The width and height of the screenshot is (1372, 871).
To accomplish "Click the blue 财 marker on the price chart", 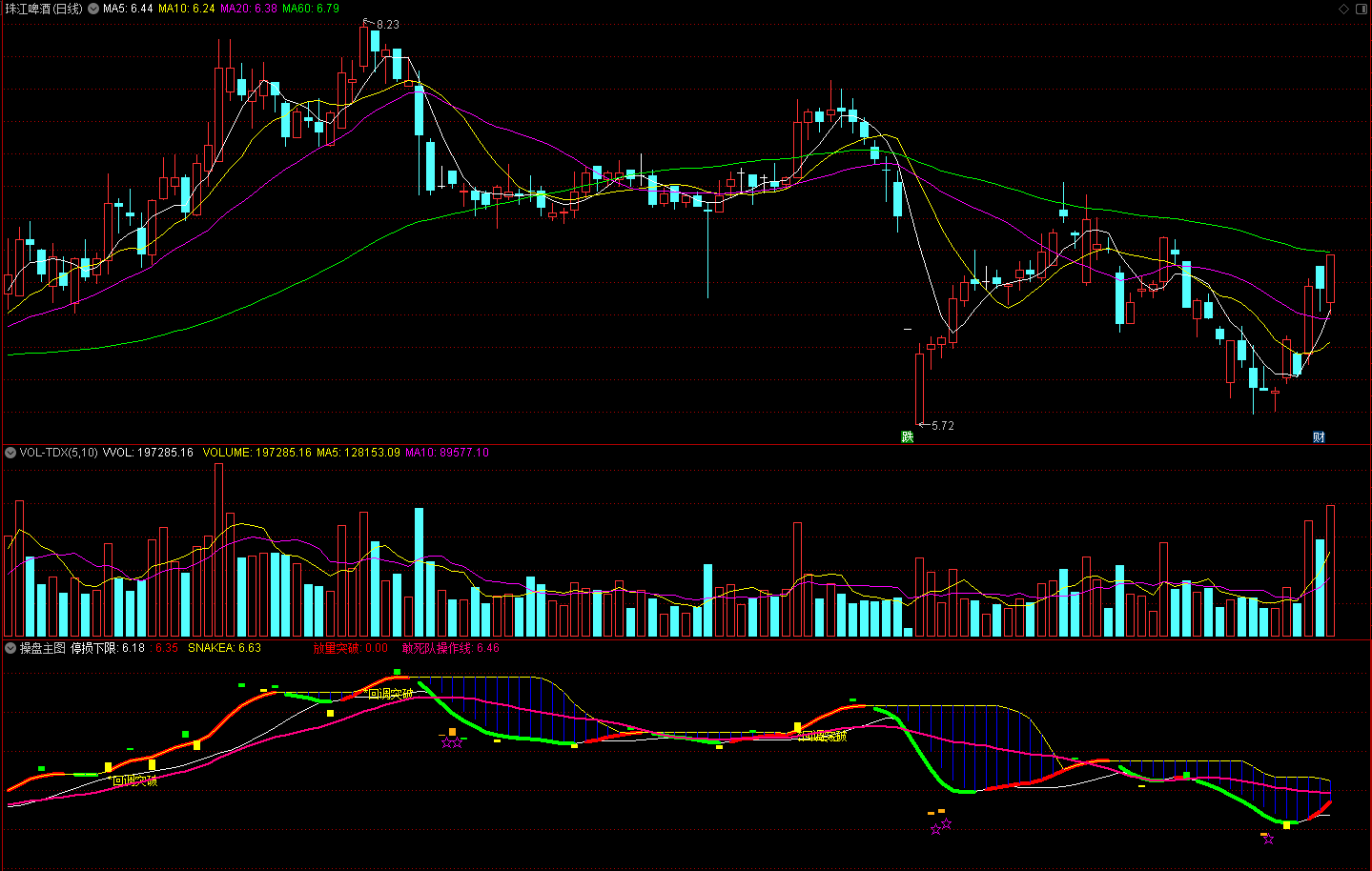I will [1319, 436].
